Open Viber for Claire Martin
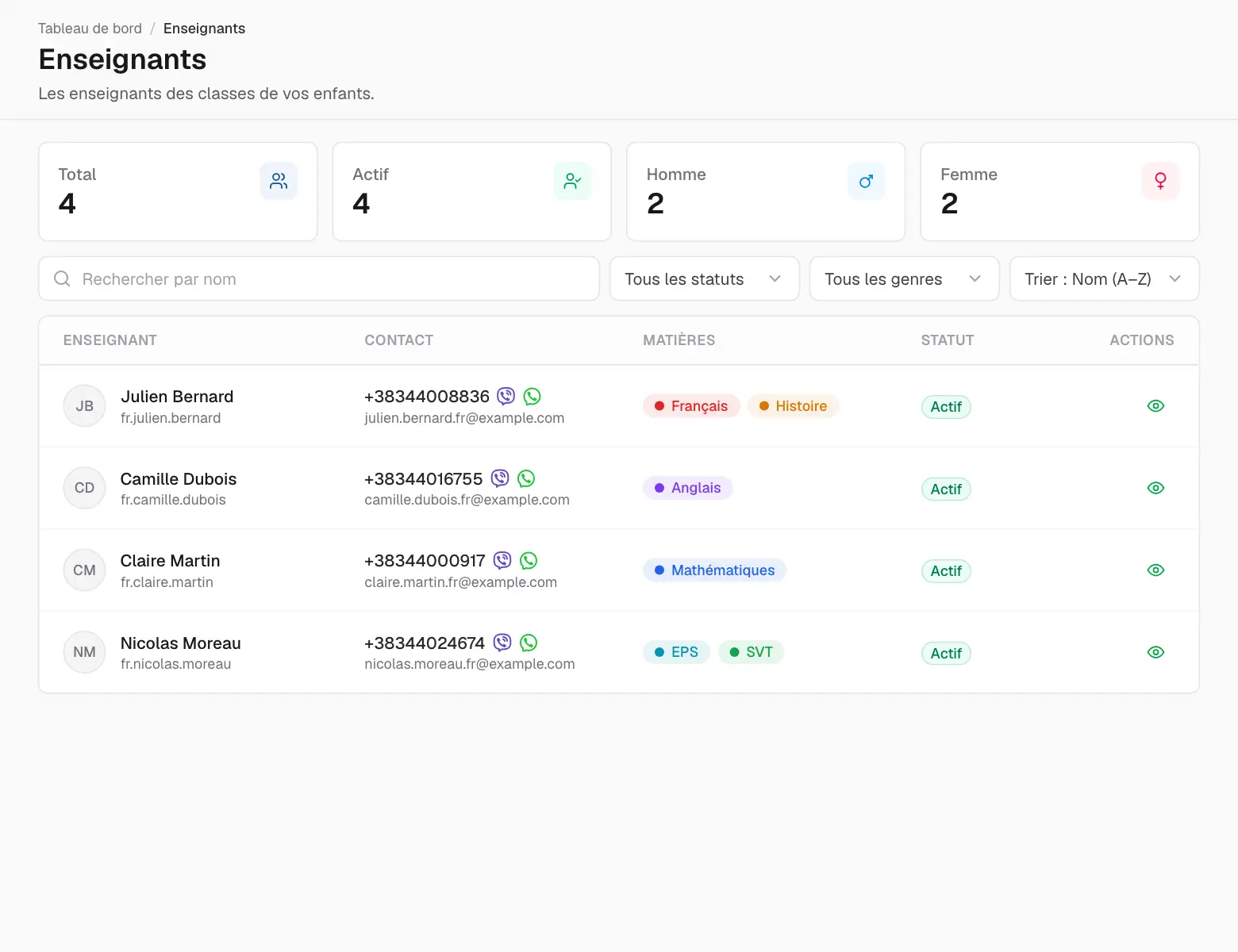The height and width of the screenshot is (952, 1238). [x=502, y=560]
